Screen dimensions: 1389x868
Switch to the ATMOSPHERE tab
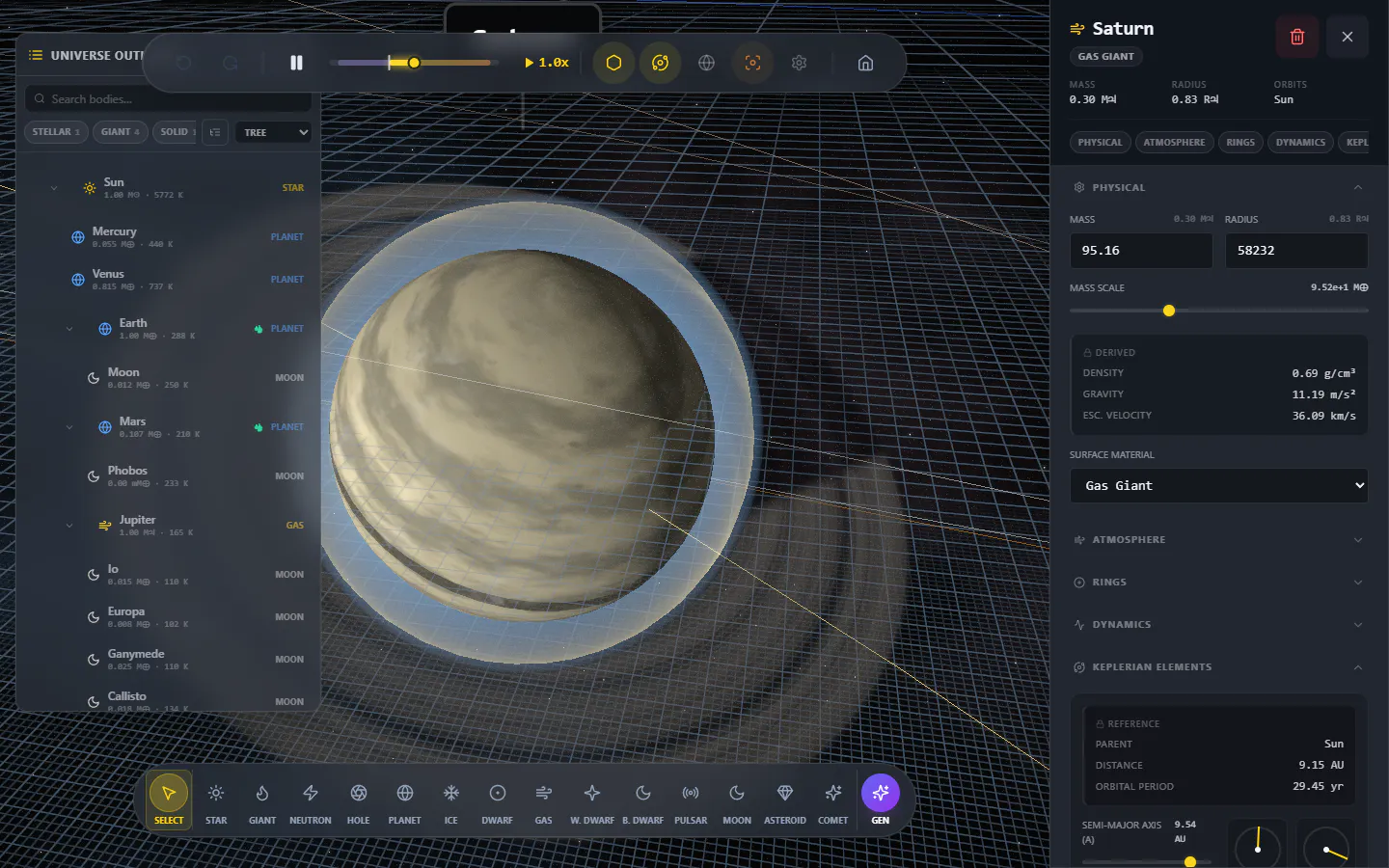[x=1174, y=143]
